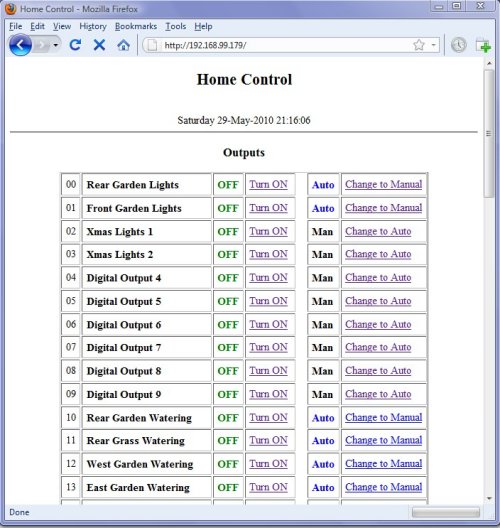Change Front Garden Lights to Manual
Viewport: 500px width, 528px height.
pyautogui.click(x=383, y=208)
